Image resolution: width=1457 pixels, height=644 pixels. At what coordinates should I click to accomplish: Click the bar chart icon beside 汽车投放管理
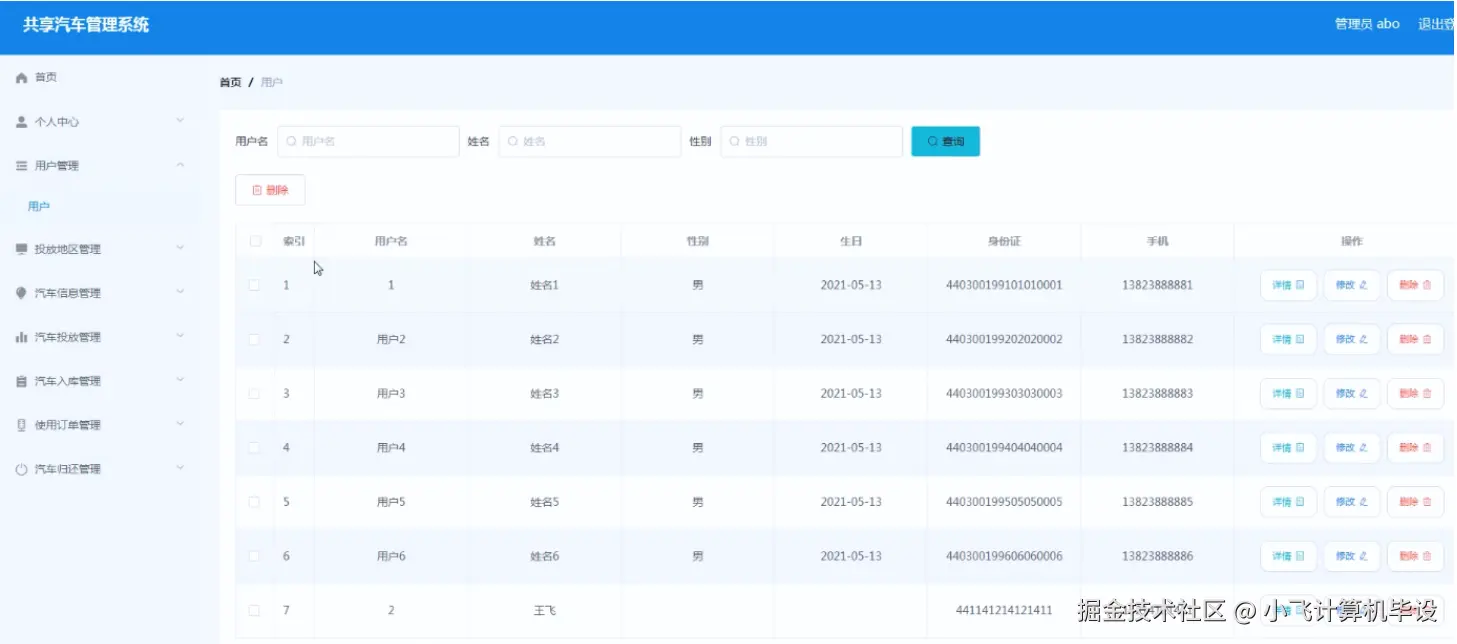pyautogui.click(x=21, y=337)
